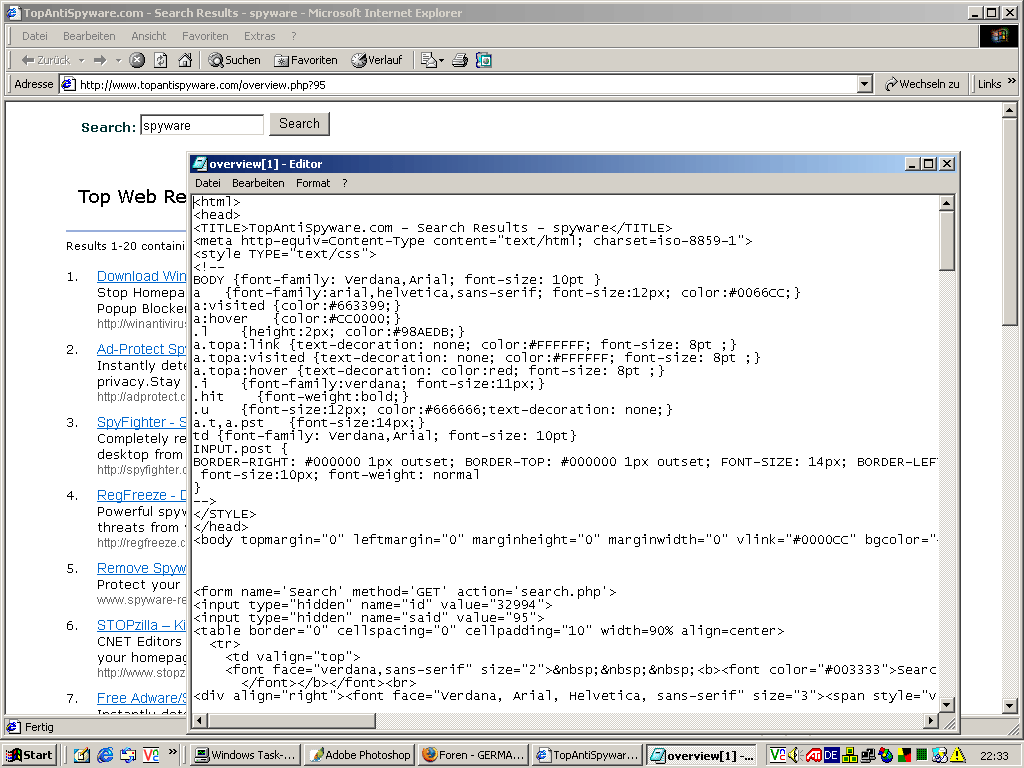The image size is (1024, 768).
Task: Click Editor vertical scrollbar down arrow
Action: 947,705
